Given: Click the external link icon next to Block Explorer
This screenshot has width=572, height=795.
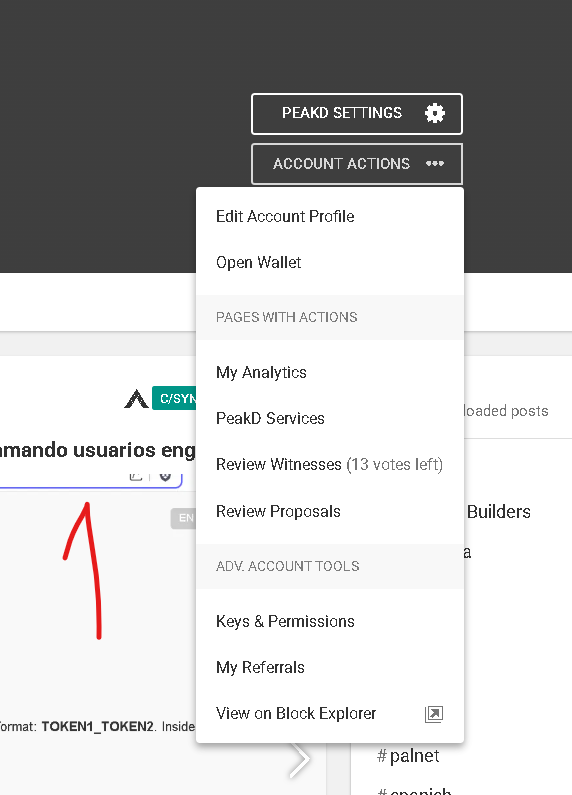Looking at the screenshot, I should coord(434,714).
